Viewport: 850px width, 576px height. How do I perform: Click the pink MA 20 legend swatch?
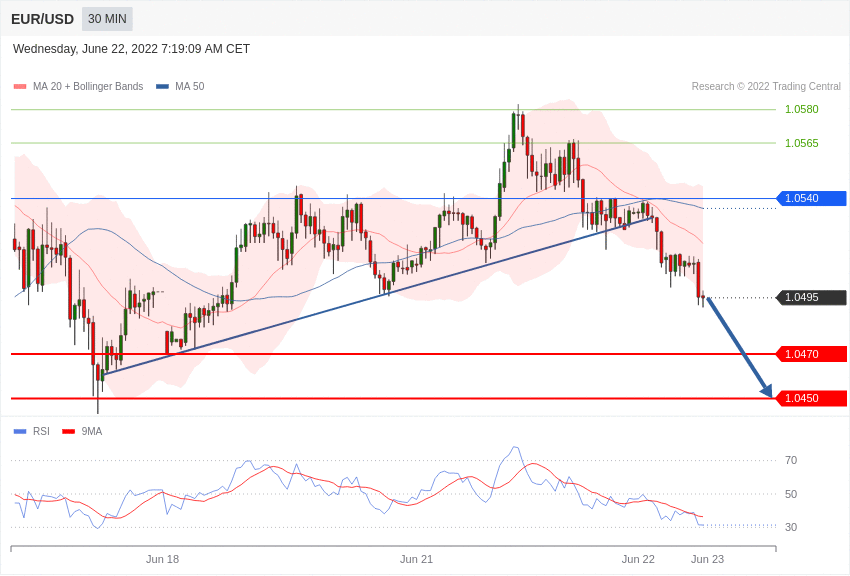pyautogui.click(x=20, y=86)
